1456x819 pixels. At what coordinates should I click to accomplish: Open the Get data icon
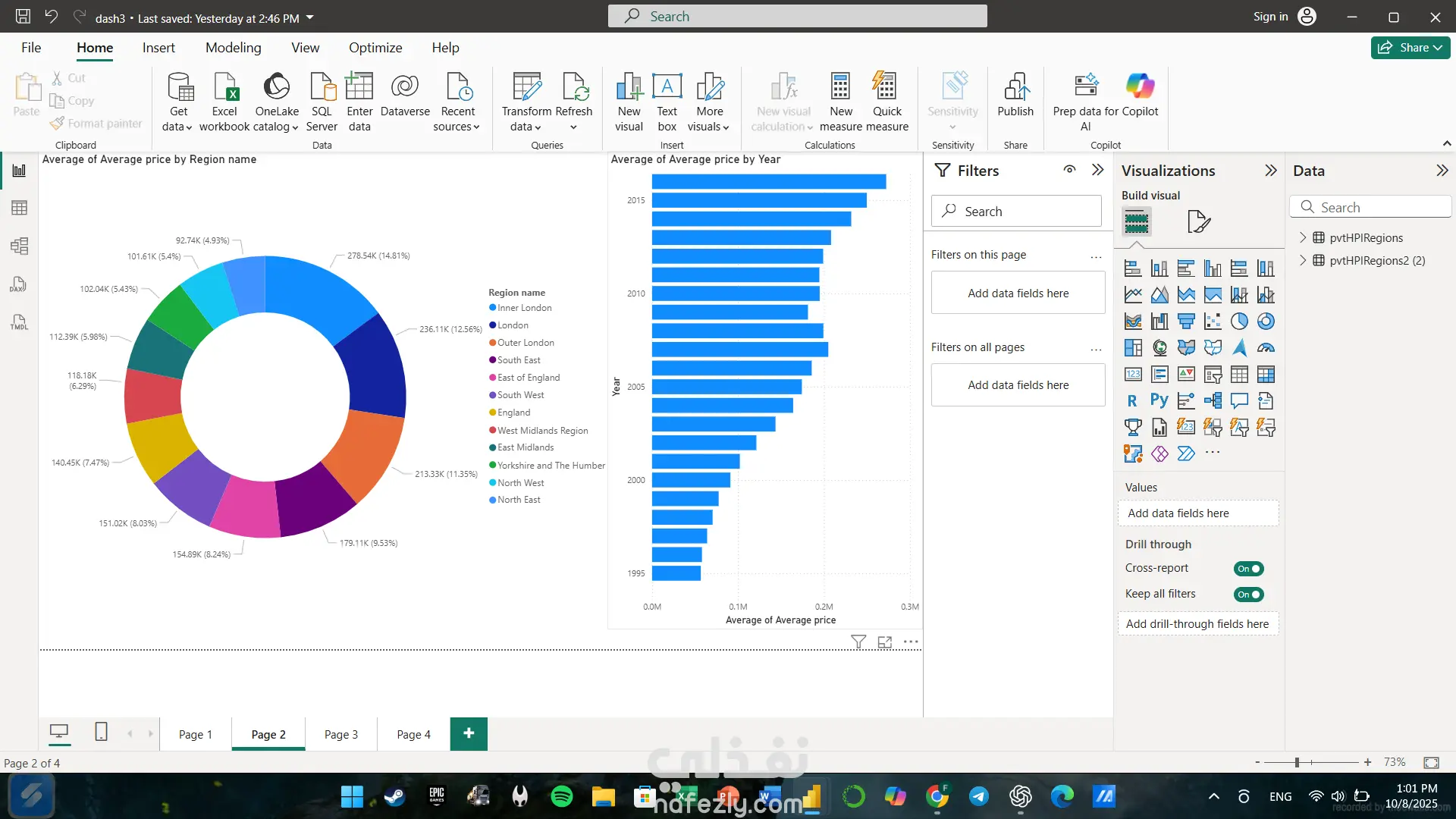pos(179,88)
